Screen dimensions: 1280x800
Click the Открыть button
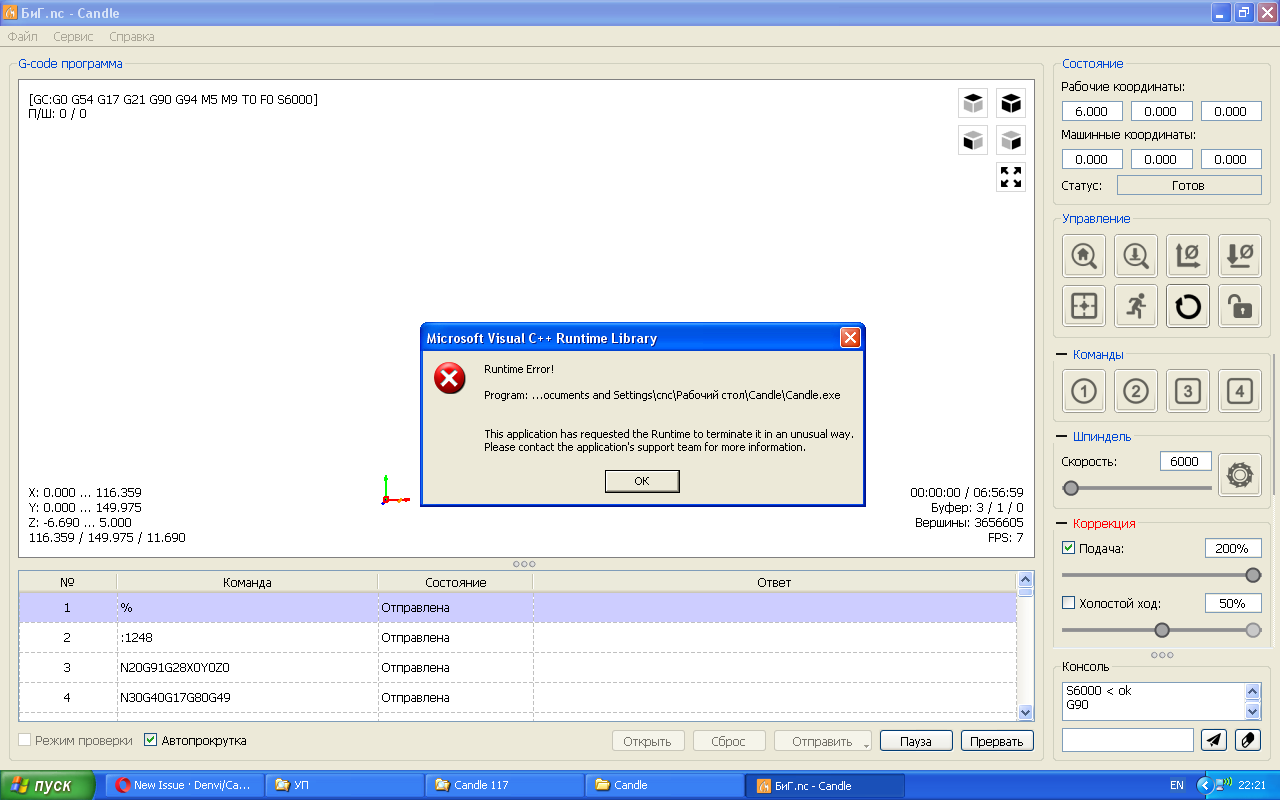tap(648, 741)
